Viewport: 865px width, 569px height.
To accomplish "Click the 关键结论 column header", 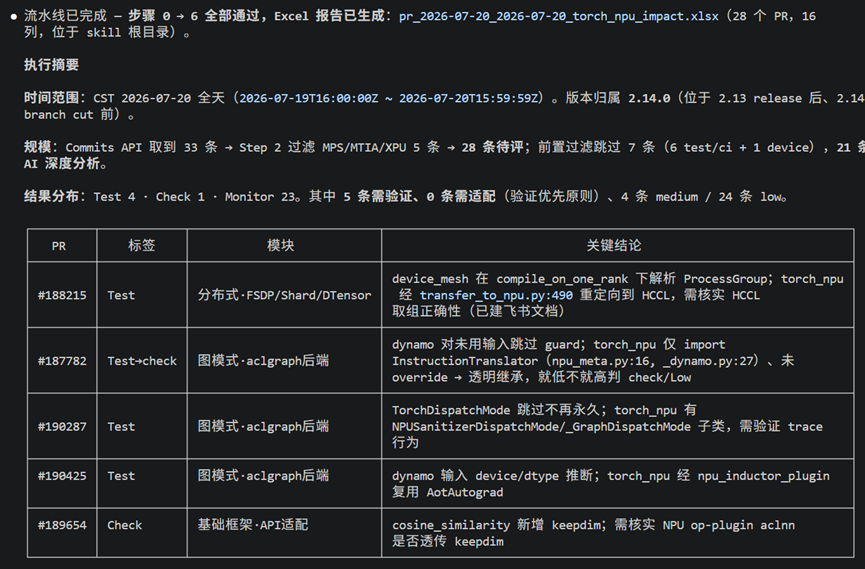I will click(x=614, y=245).
